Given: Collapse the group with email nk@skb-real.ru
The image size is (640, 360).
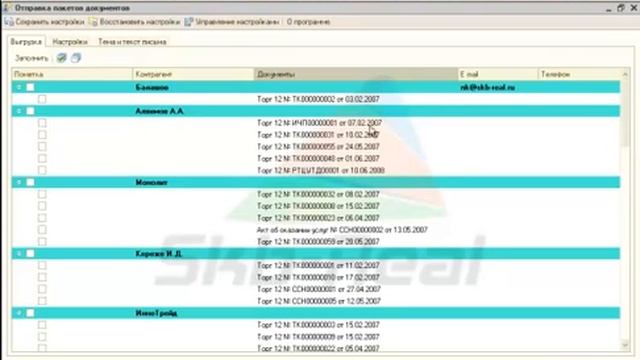Looking at the screenshot, I should pos(19,87).
